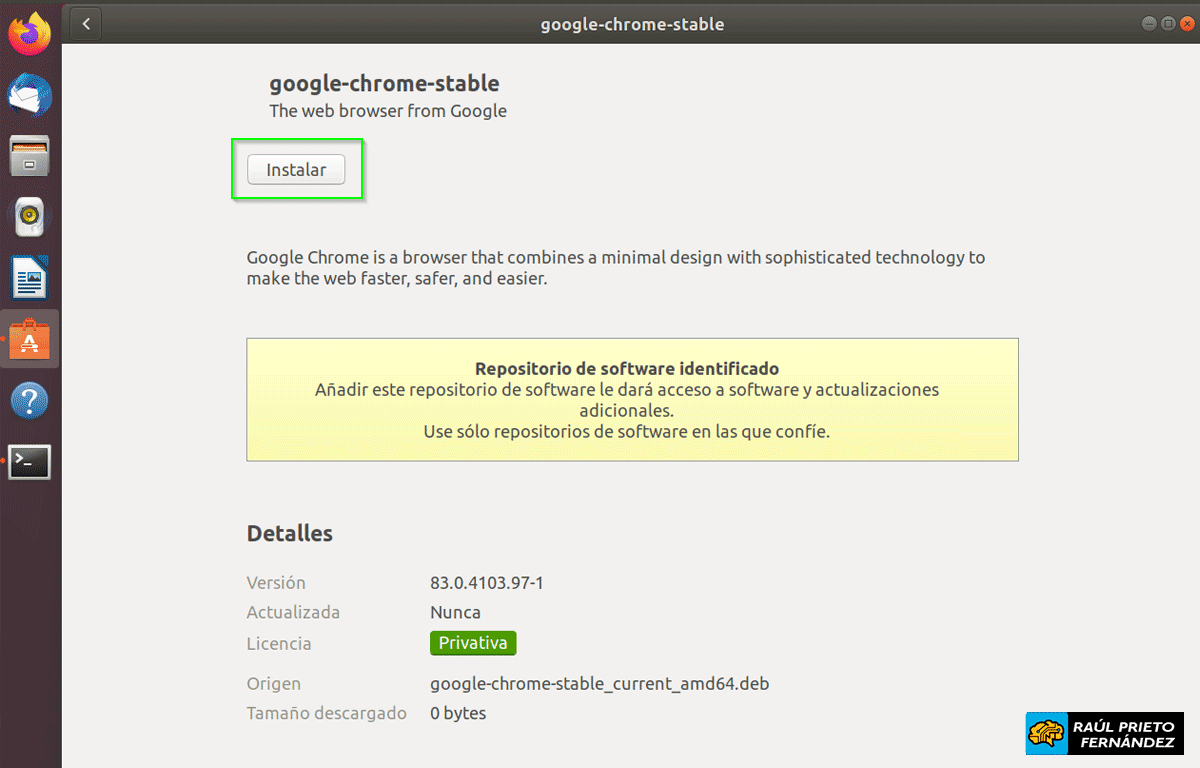
Task: Open Firefox from the dock
Action: [29, 33]
